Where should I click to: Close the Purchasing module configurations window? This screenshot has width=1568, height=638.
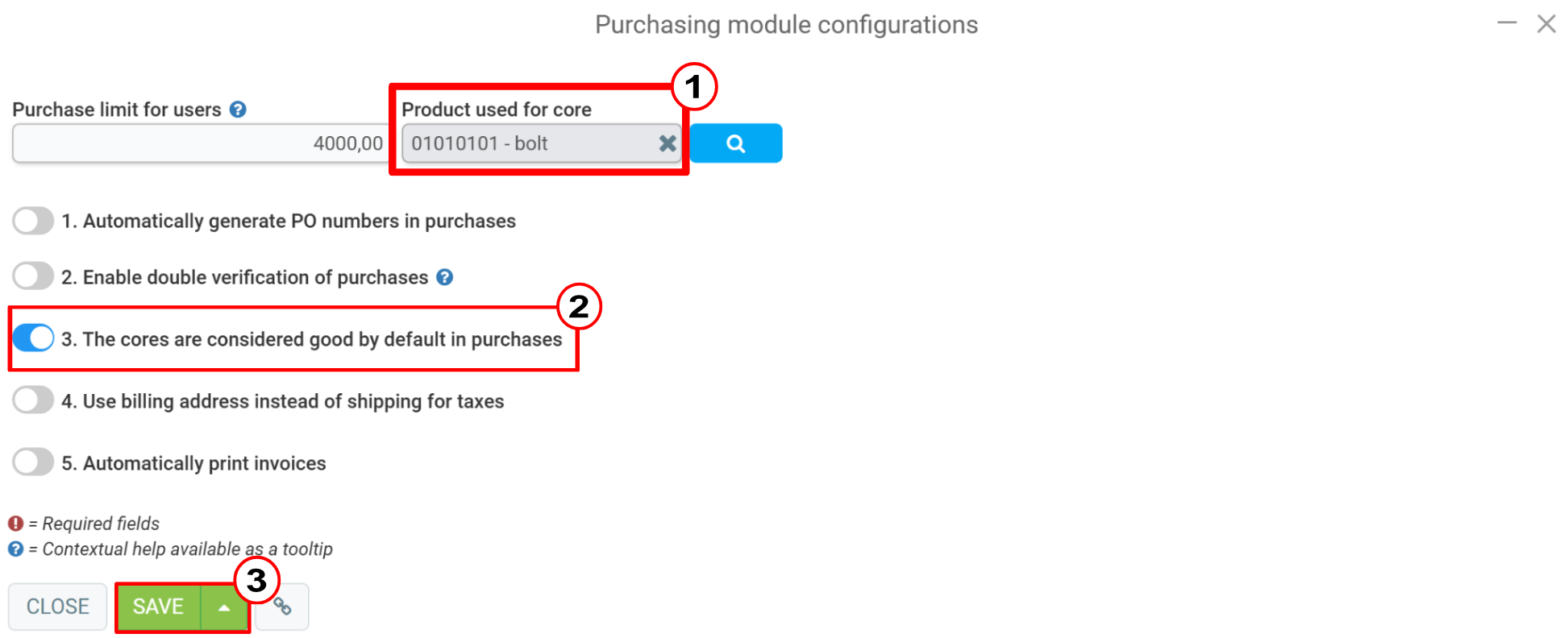click(x=1547, y=23)
